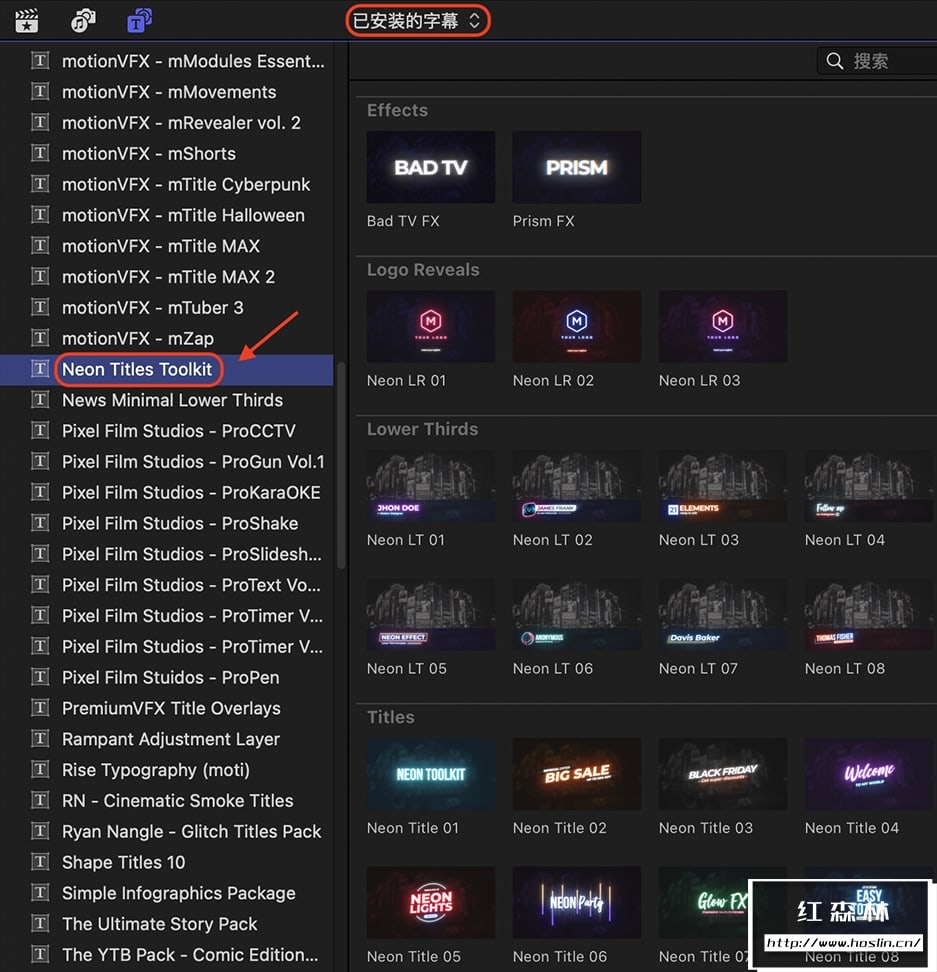Screen dimensions: 937x972
Task: Open Pixel Film Studios - ProGun Vol.1
Action: coord(167,462)
